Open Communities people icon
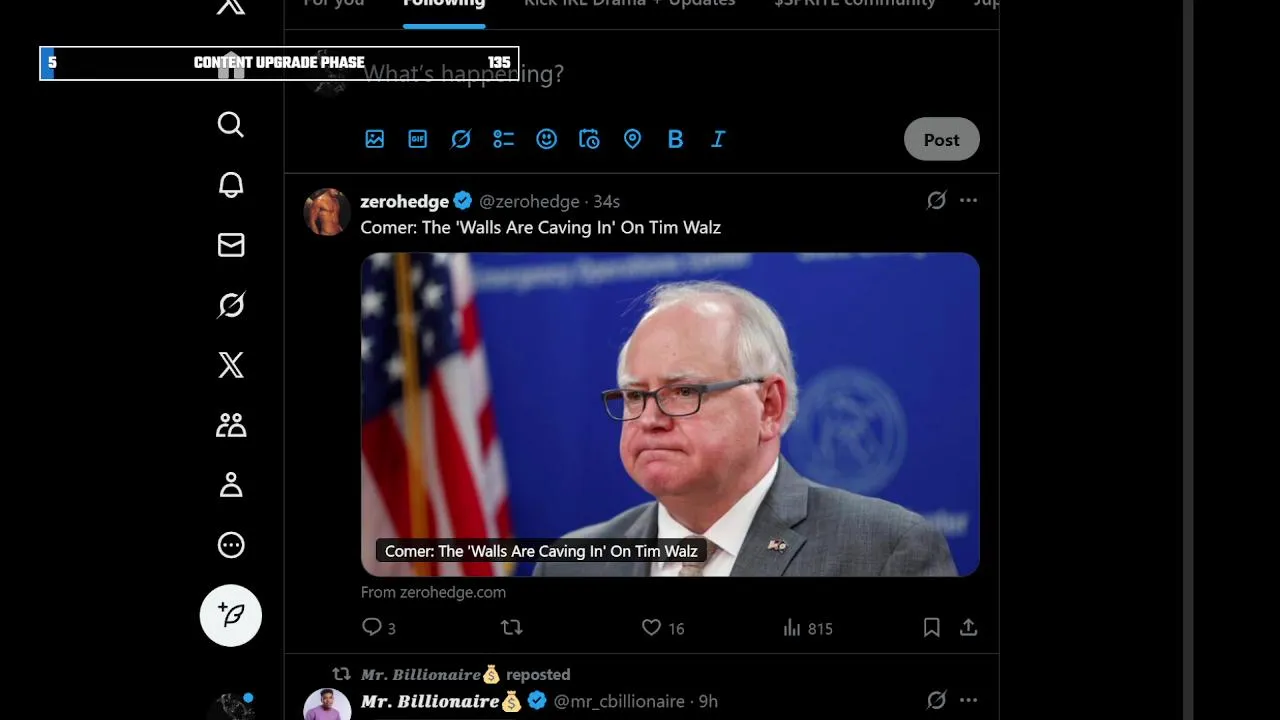The image size is (1280, 720). click(231, 425)
